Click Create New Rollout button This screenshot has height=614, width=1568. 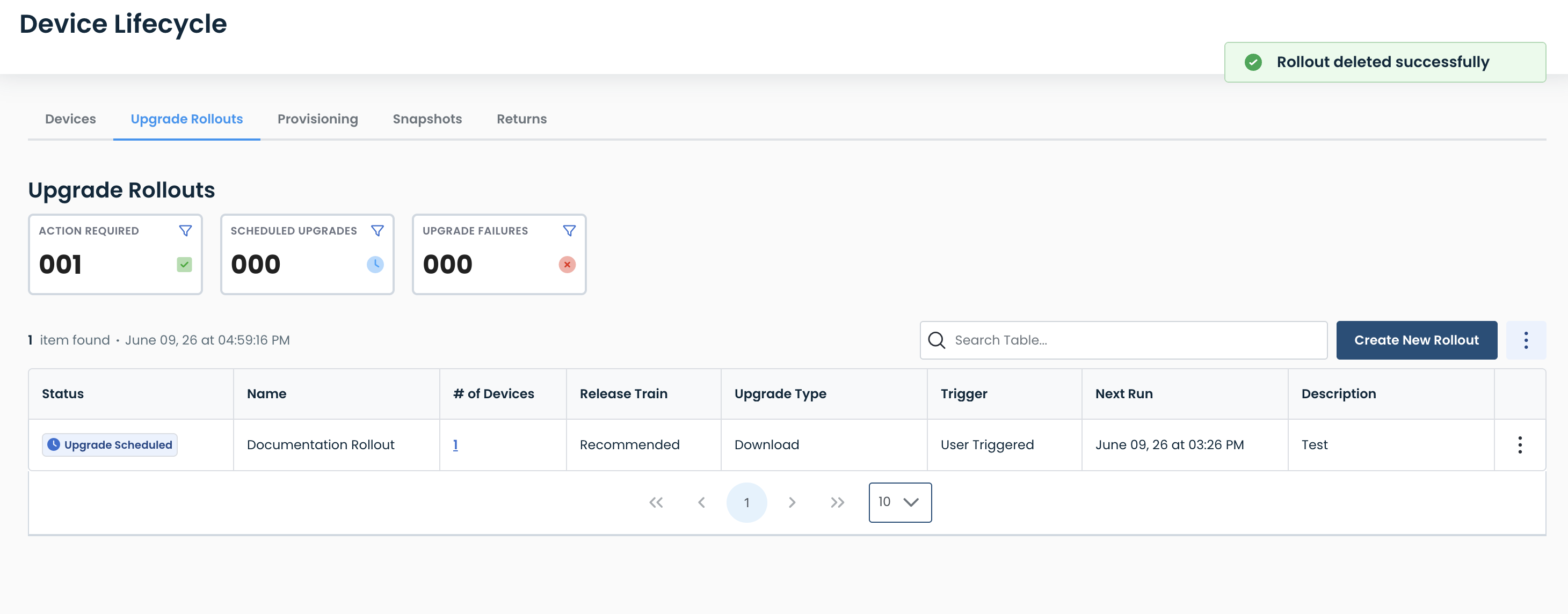coord(1417,340)
